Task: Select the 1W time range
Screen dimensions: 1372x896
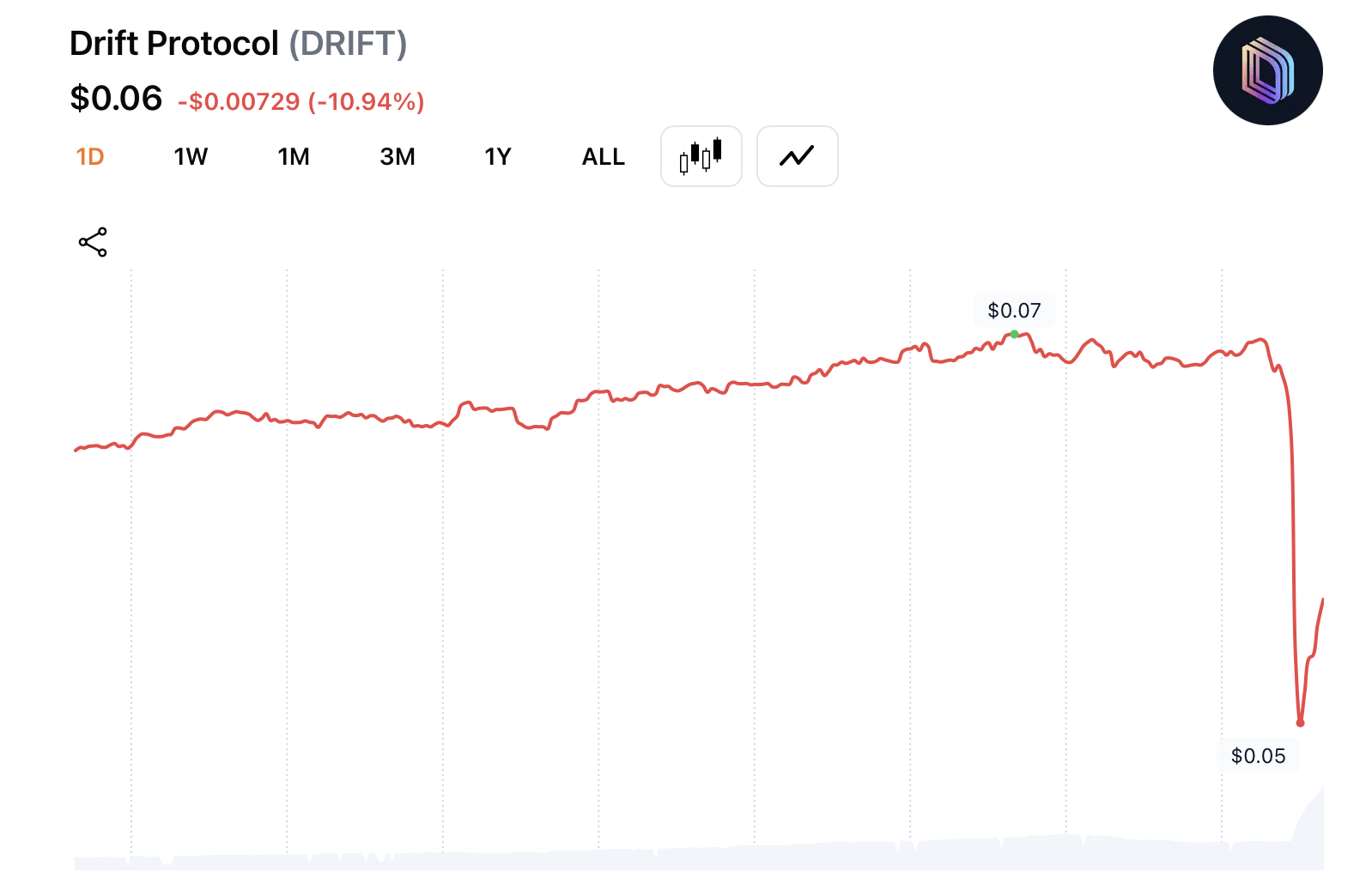Action: tap(191, 157)
